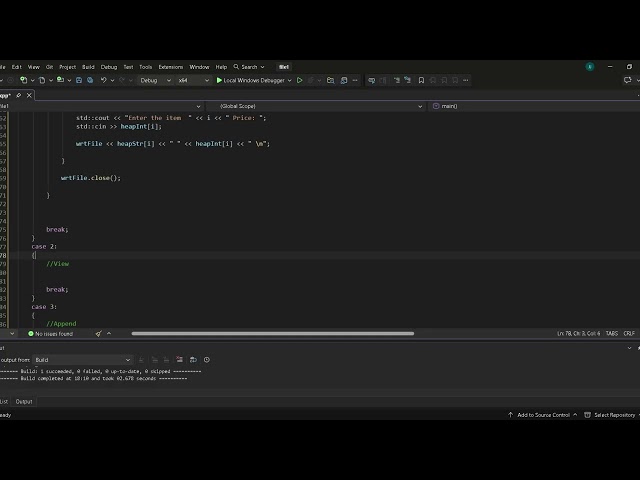Click the Find in Files folder icon

(x=331, y=80)
